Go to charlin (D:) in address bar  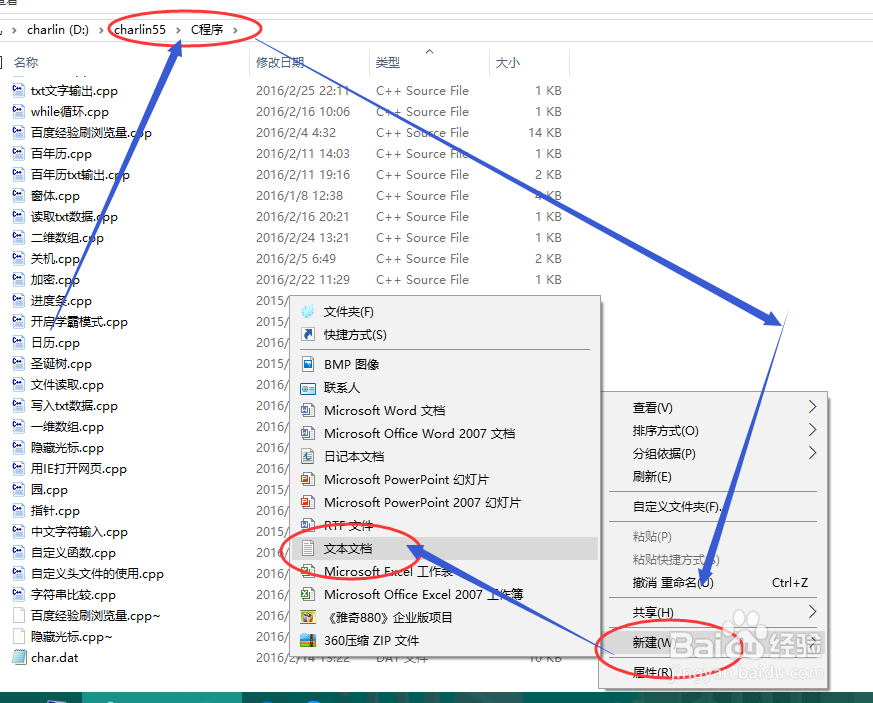[58, 30]
